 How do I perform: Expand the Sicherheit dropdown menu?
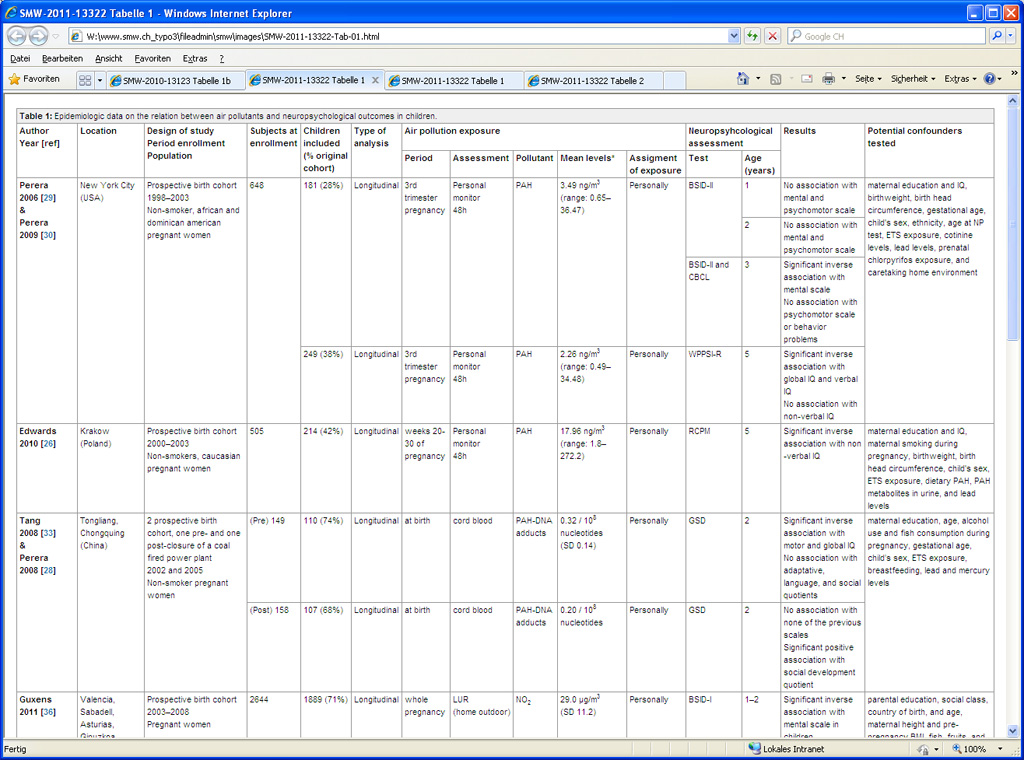(x=913, y=79)
